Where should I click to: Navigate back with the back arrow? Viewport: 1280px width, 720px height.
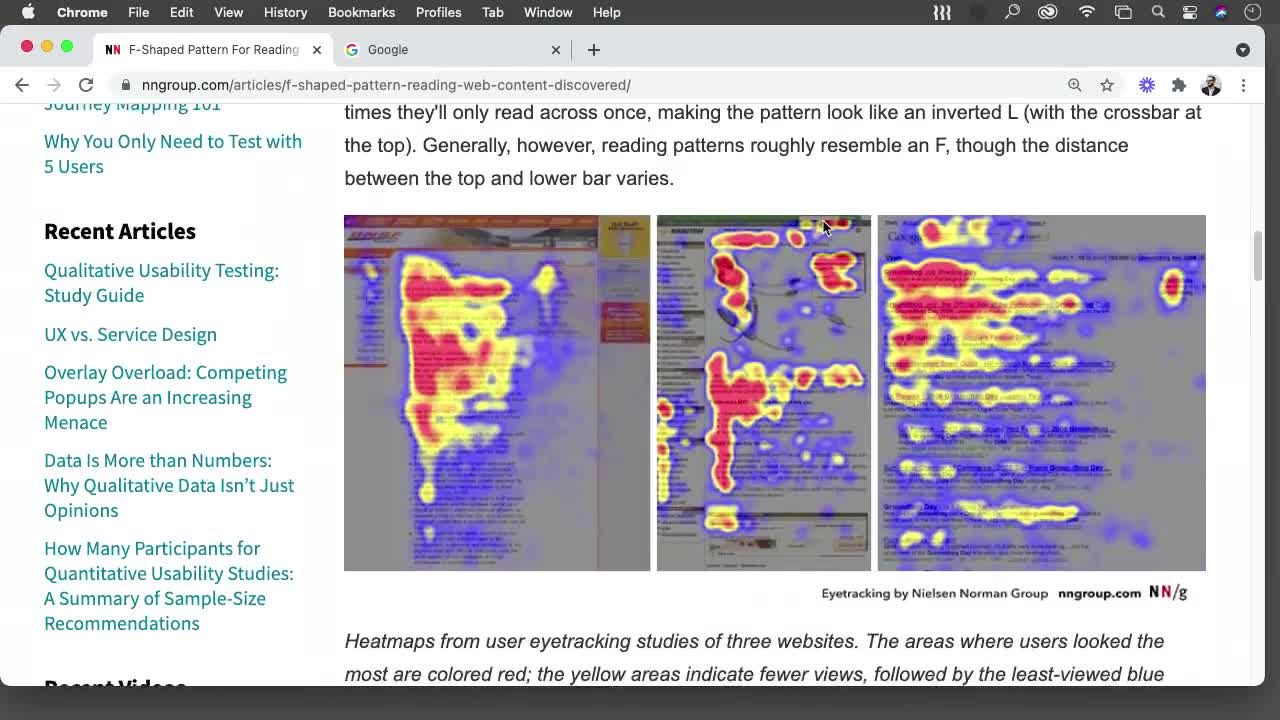(22, 85)
